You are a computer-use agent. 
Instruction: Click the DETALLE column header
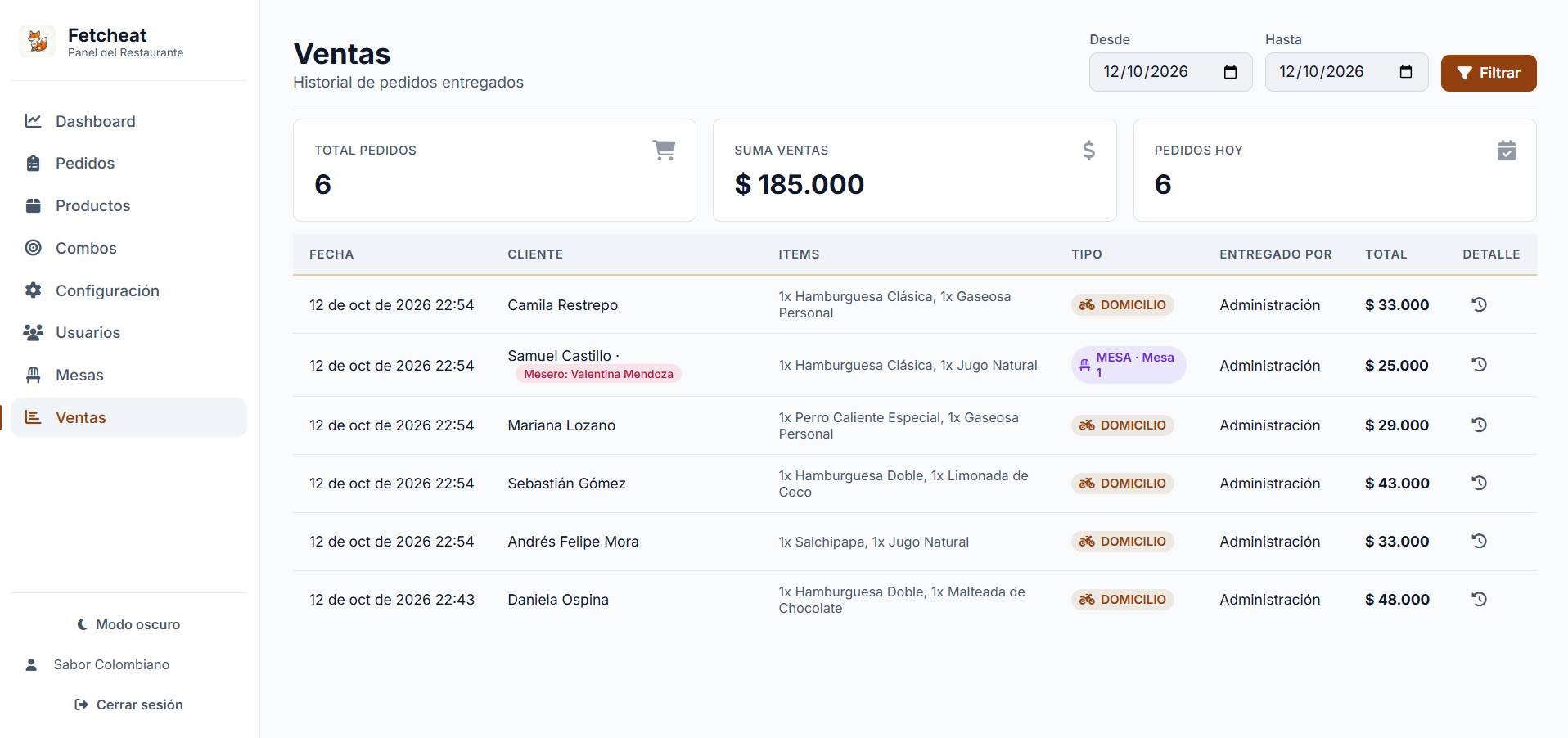pyautogui.click(x=1491, y=254)
